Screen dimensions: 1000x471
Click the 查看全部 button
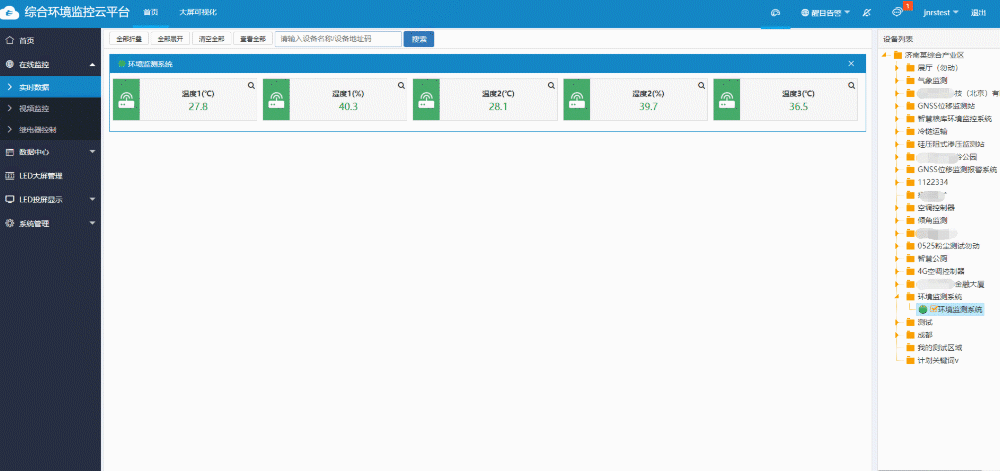pos(253,39)
